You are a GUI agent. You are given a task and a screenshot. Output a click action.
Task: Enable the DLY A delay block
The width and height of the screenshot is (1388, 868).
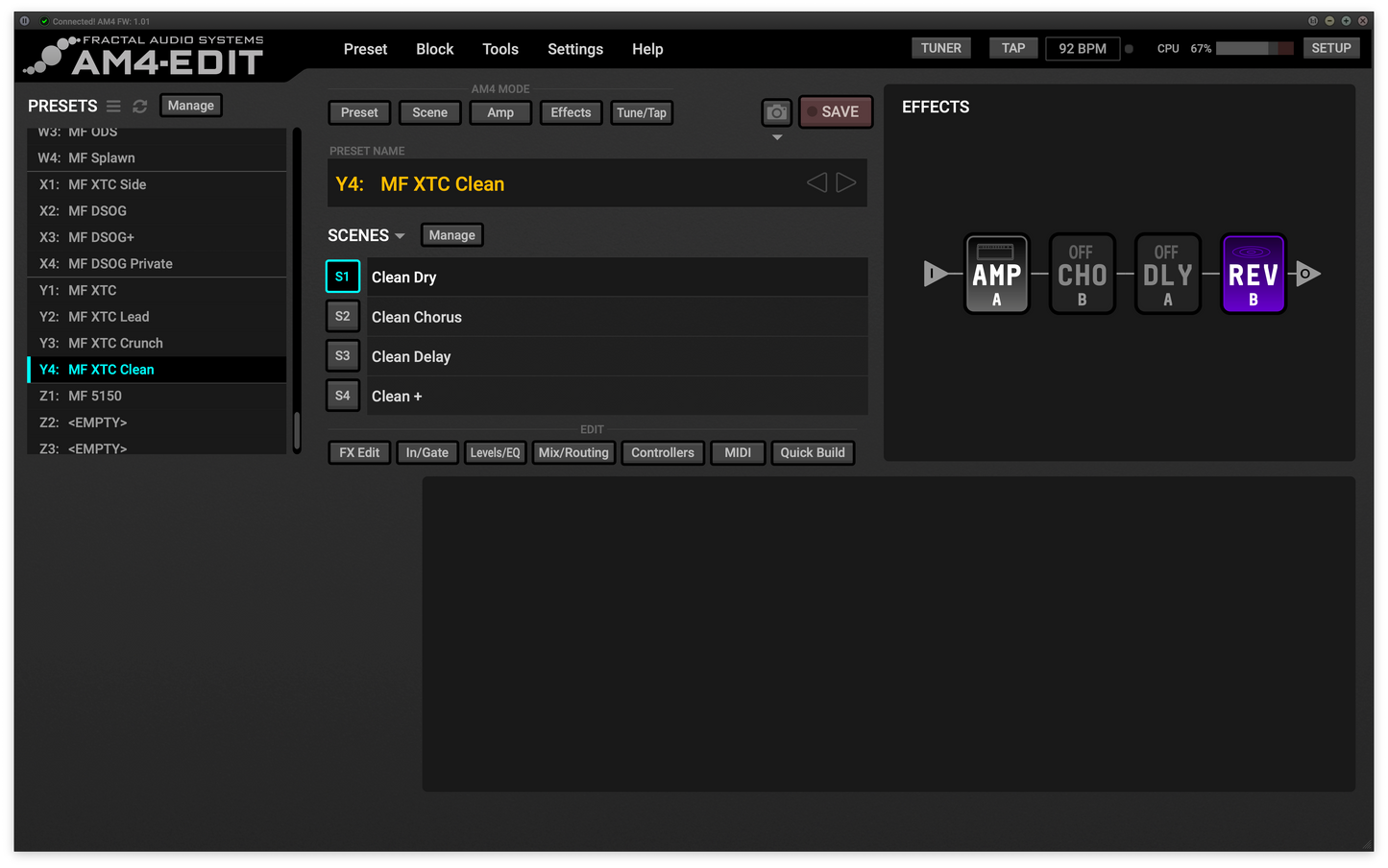click(1167, 274)
